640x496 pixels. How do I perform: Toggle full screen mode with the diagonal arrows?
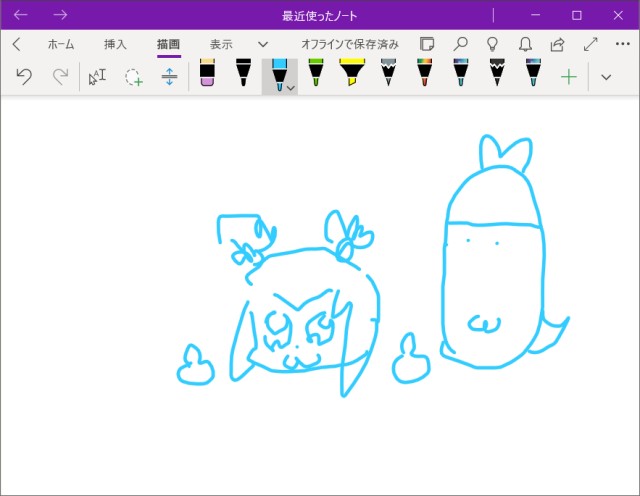(590, 44)
